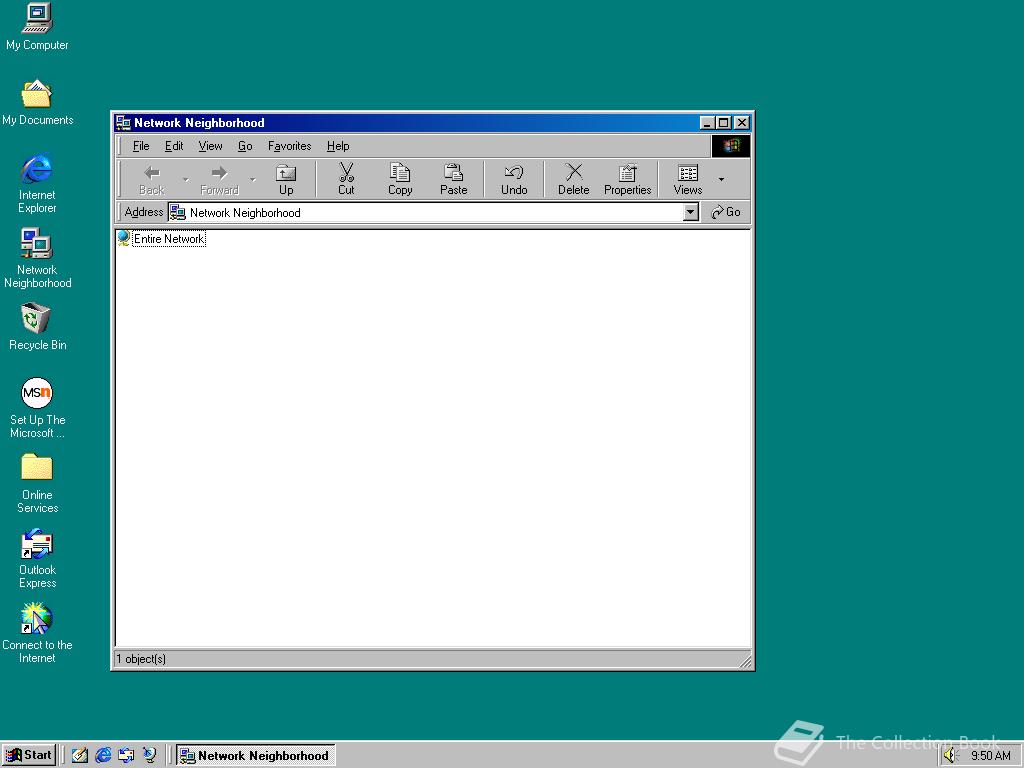Open the Views dropdown arrow
Image resolution: width=1024 pixels, height=768 pixels.
(721, 180)
